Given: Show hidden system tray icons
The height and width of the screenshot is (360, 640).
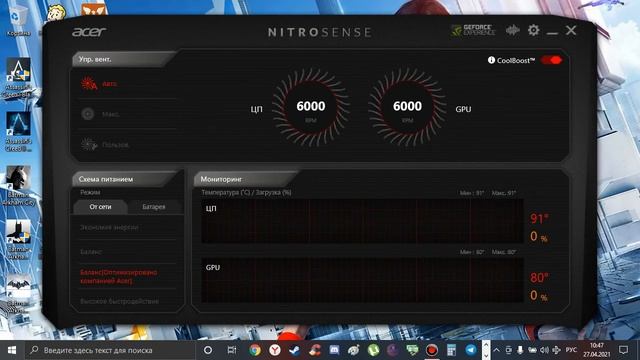Looking at the screenshot, I should click(496, 350).
